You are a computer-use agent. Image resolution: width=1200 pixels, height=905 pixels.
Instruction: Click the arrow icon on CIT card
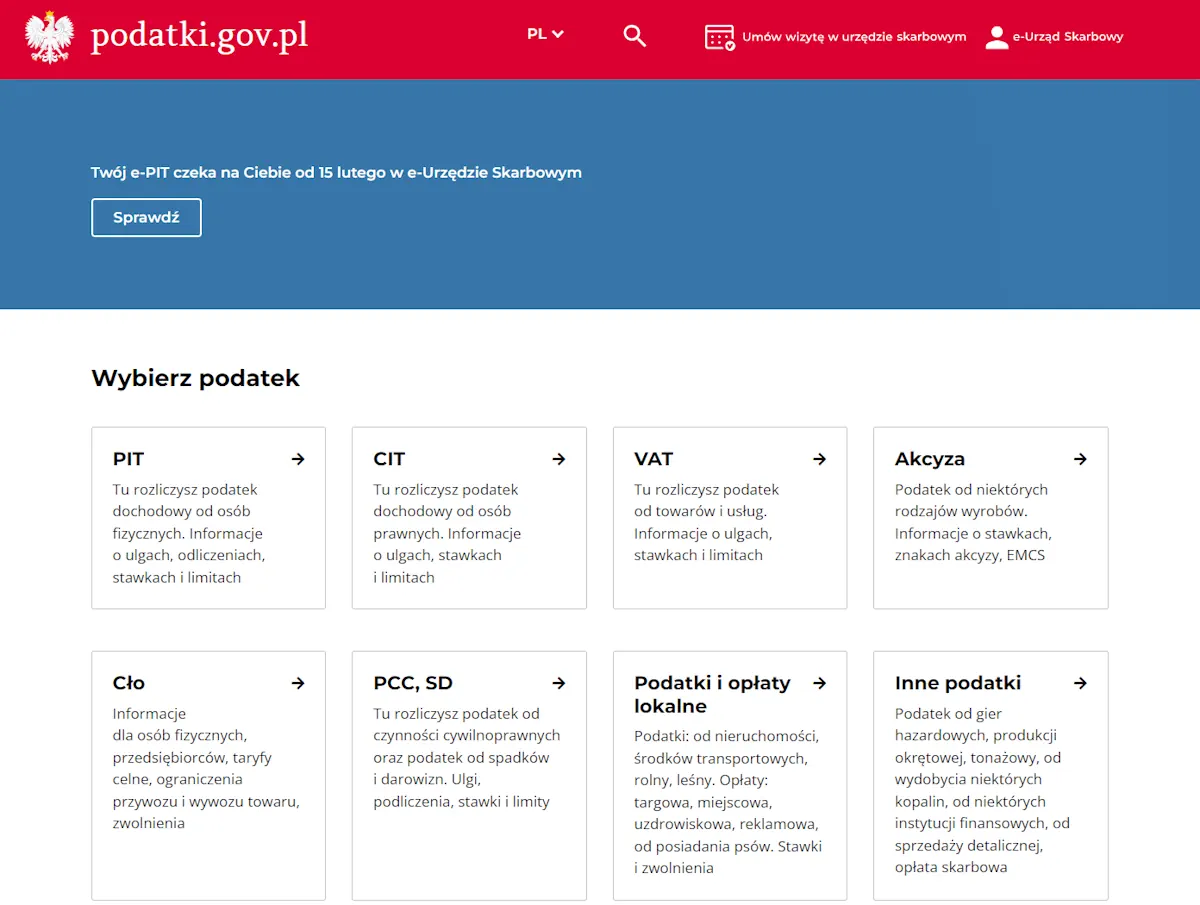(x=559, y=459)
